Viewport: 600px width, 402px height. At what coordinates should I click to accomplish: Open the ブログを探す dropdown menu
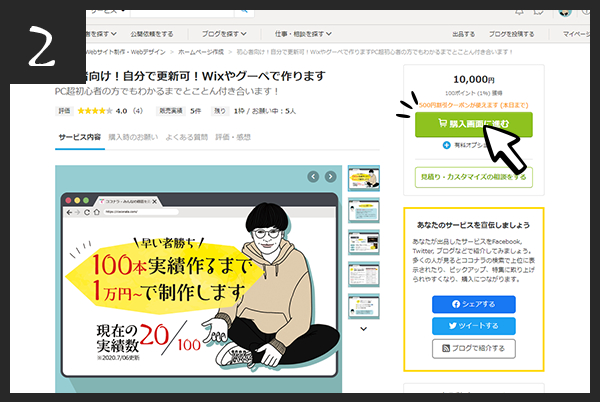pyautogui.click(x=224, y=34)
